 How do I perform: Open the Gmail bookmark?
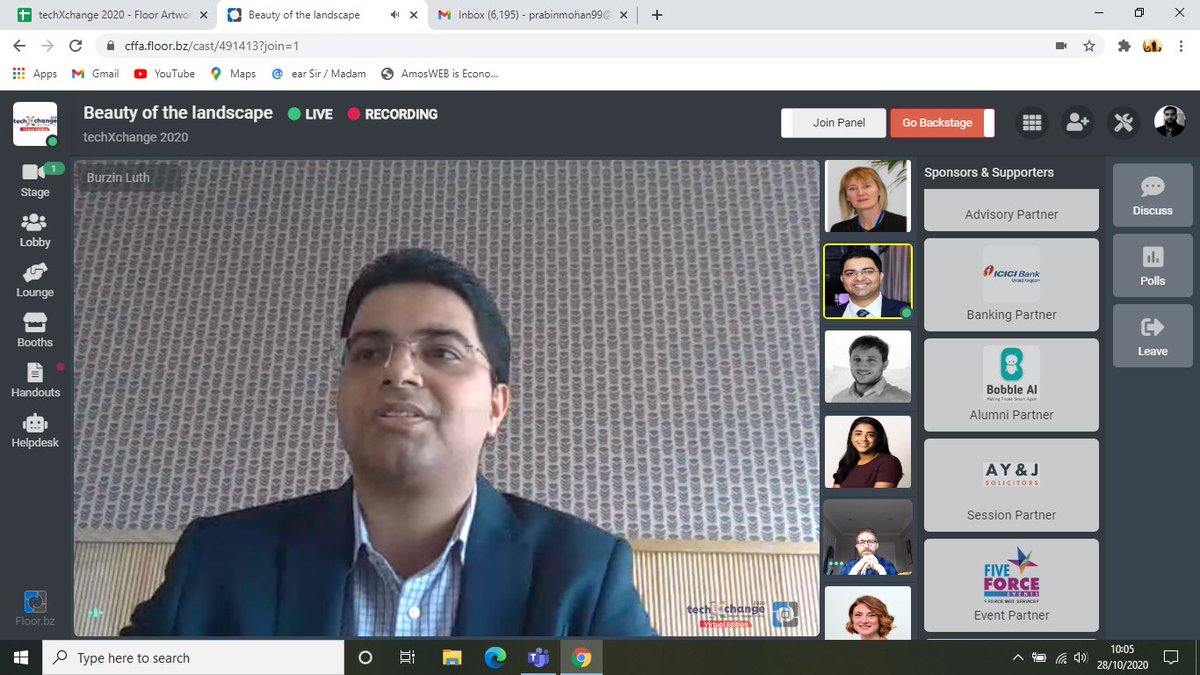pyautogui.click(x=96, y=73)
